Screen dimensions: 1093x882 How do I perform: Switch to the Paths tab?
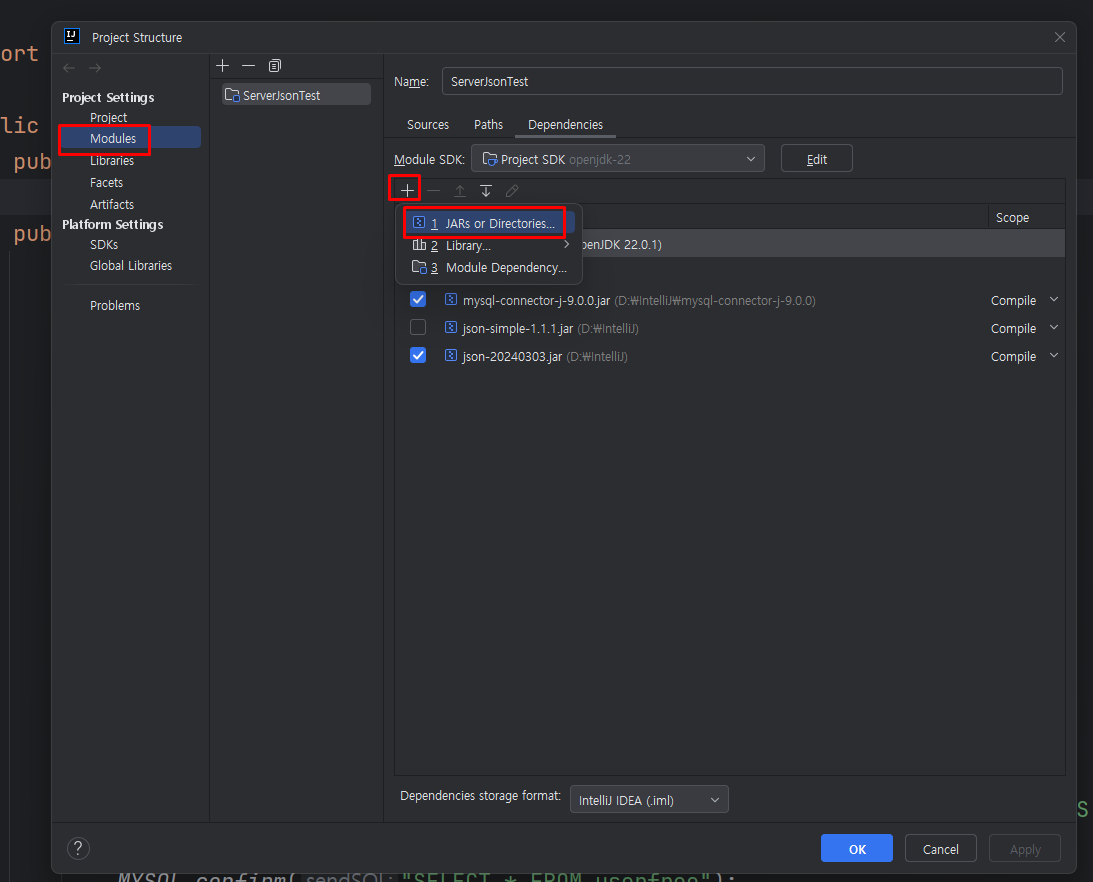pyautogui.click(x=488, y=125)
